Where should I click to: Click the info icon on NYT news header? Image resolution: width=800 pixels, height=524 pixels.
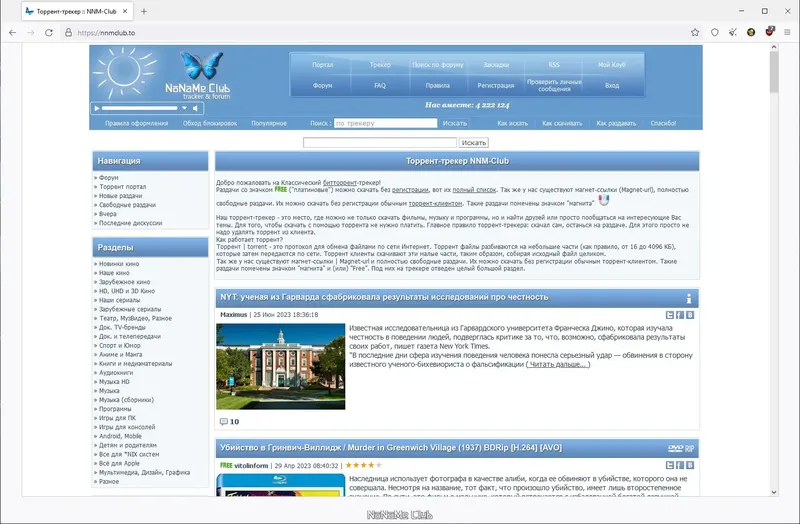coord(689,298)
